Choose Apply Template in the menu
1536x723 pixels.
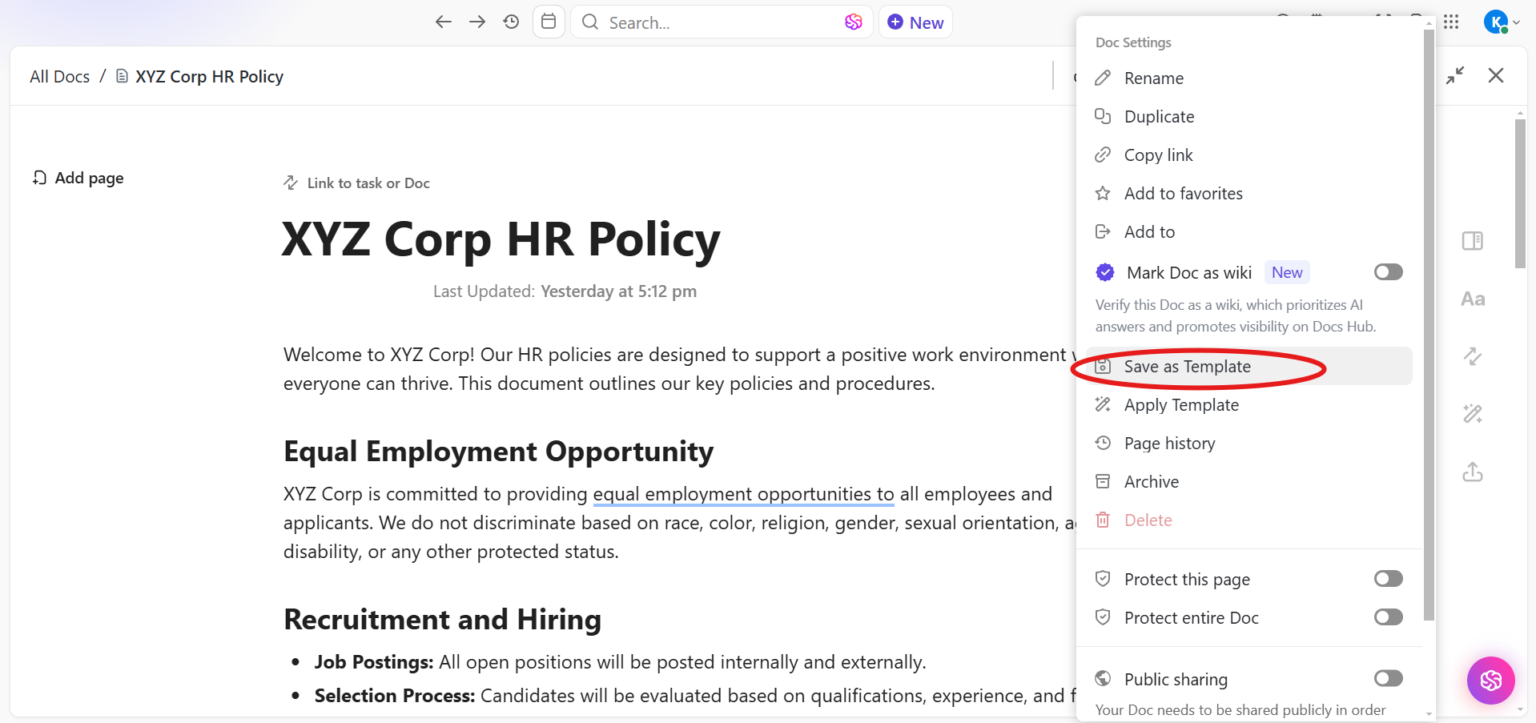click(x=1181, y=404)
